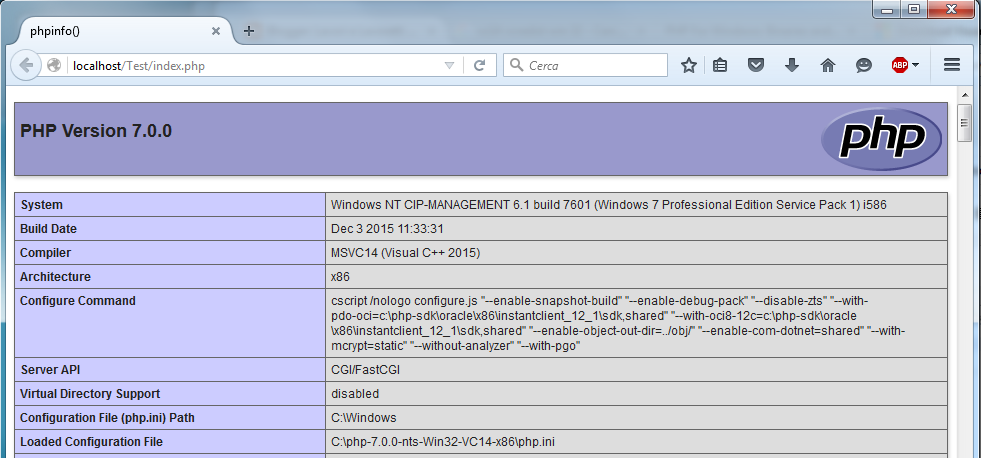Click the PHP Version 7.0.0 heading

(x=96, y=131)
